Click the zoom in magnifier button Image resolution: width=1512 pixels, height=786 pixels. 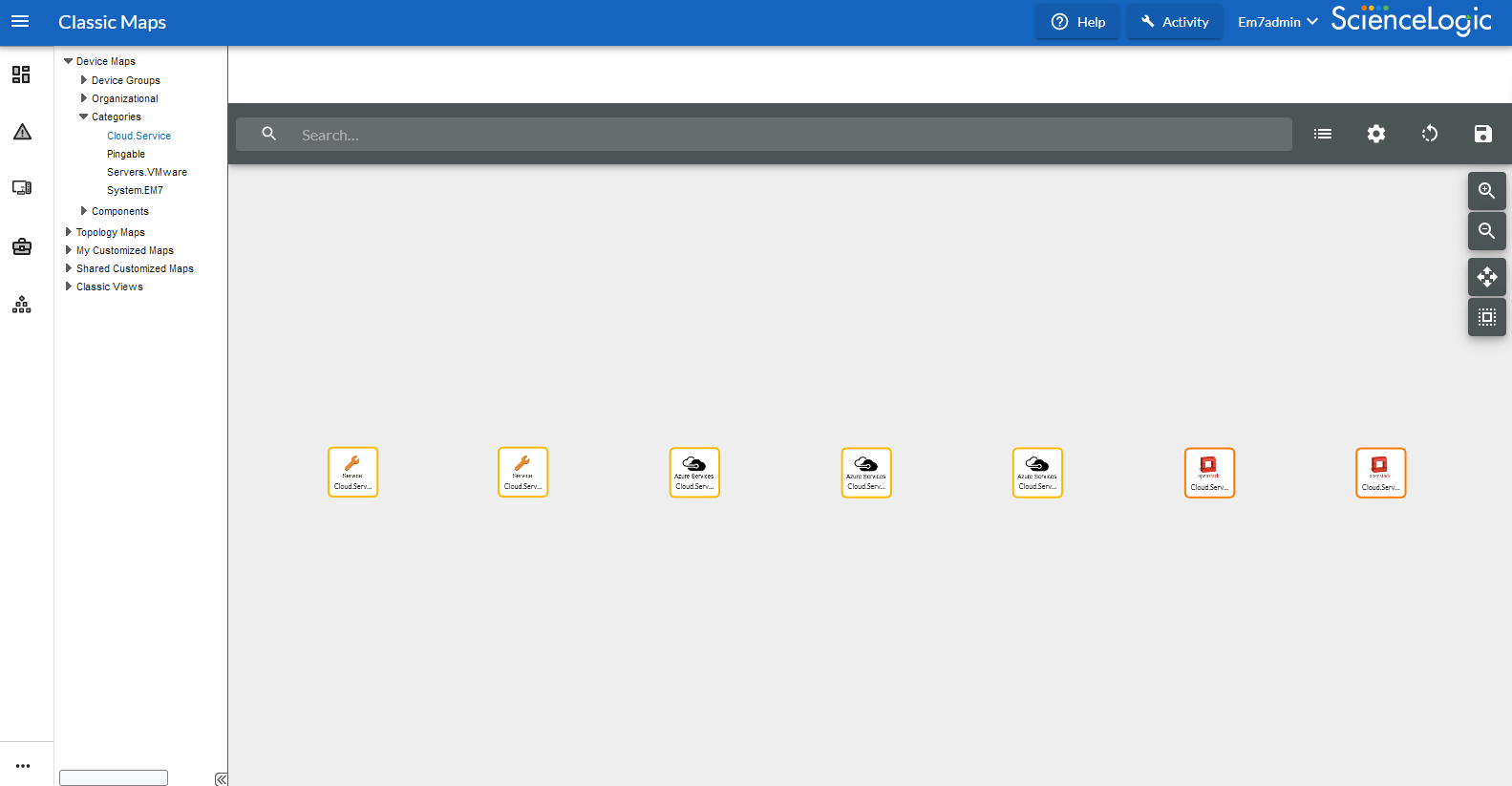coord(1486,191)
